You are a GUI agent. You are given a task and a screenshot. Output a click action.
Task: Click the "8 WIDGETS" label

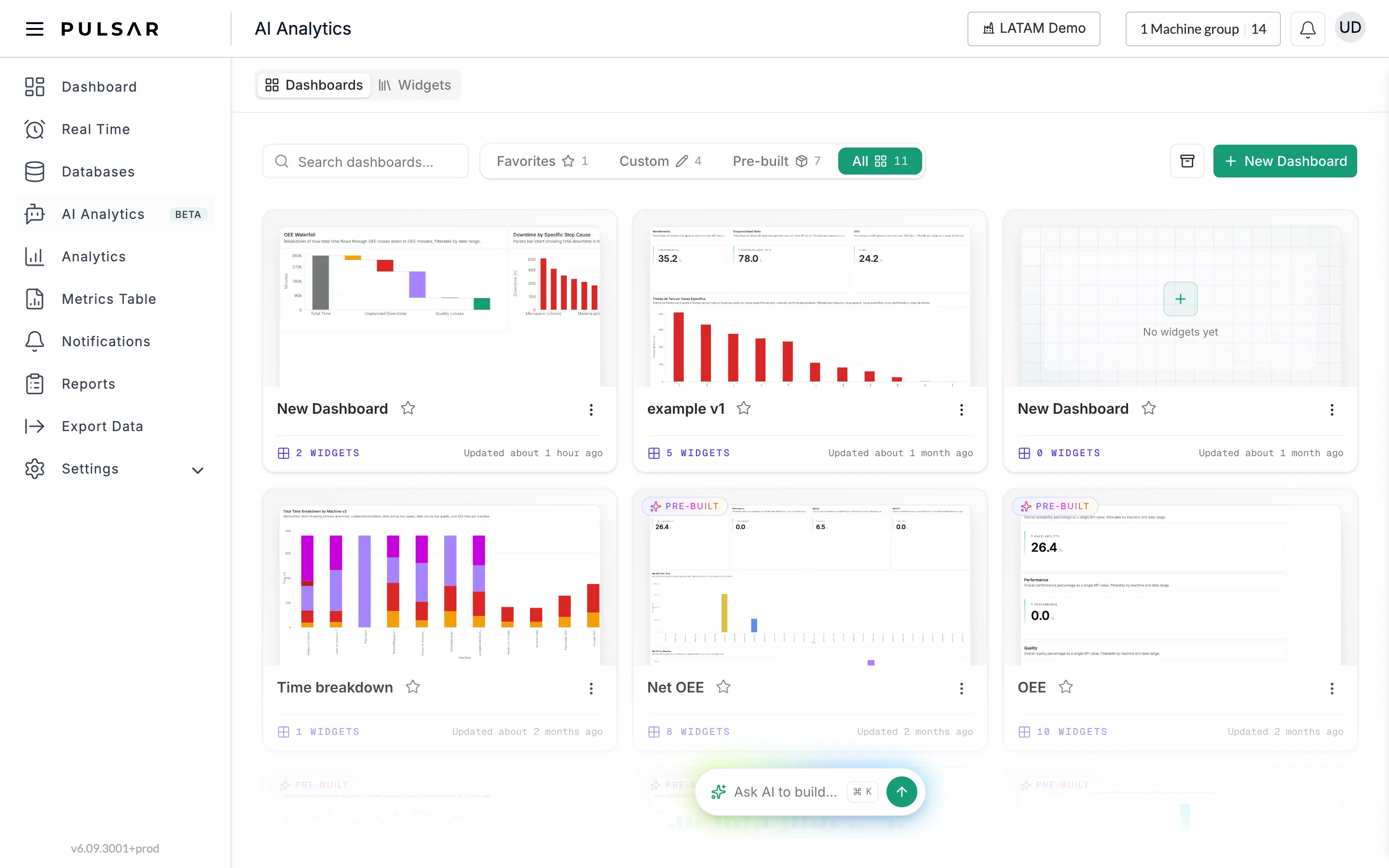tap(698, 732)
